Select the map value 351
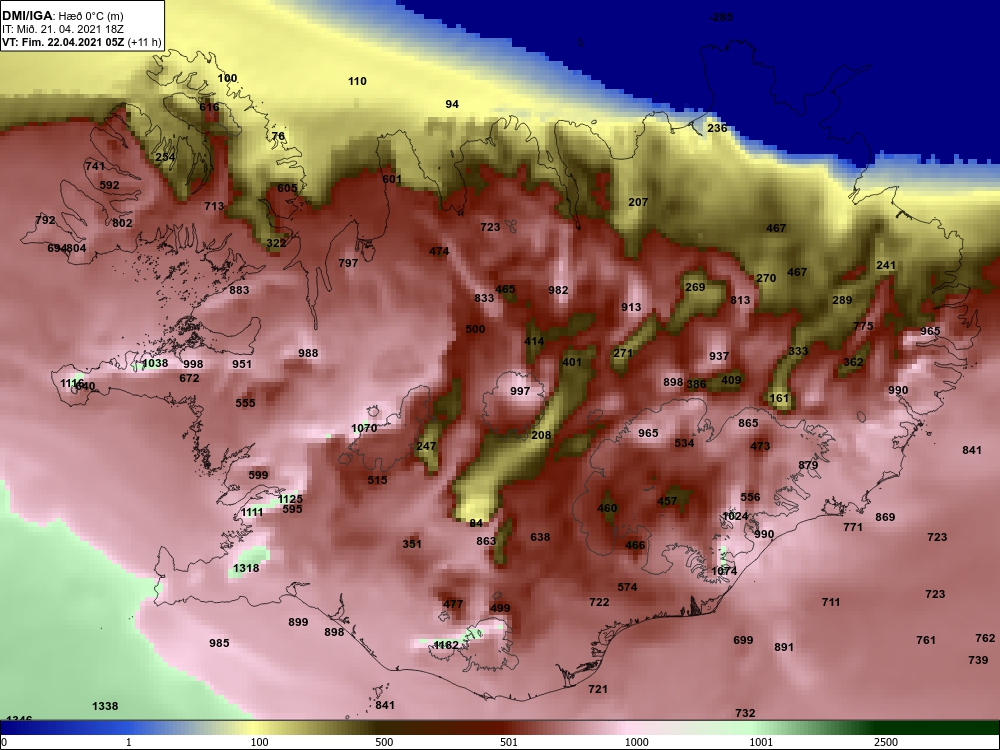This screenshot has width=1000, height=750. point(412,545)
